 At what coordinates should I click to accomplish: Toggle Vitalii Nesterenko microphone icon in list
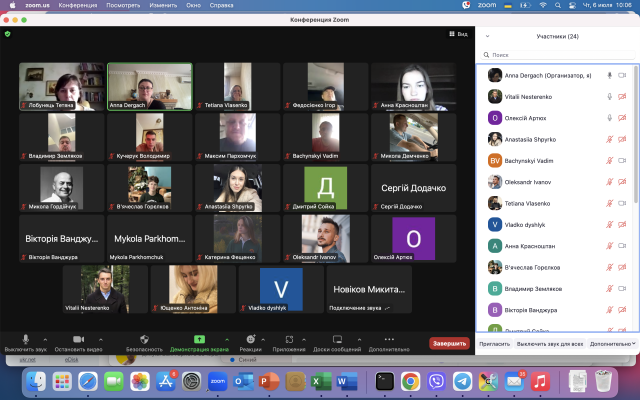click(609, 97)
